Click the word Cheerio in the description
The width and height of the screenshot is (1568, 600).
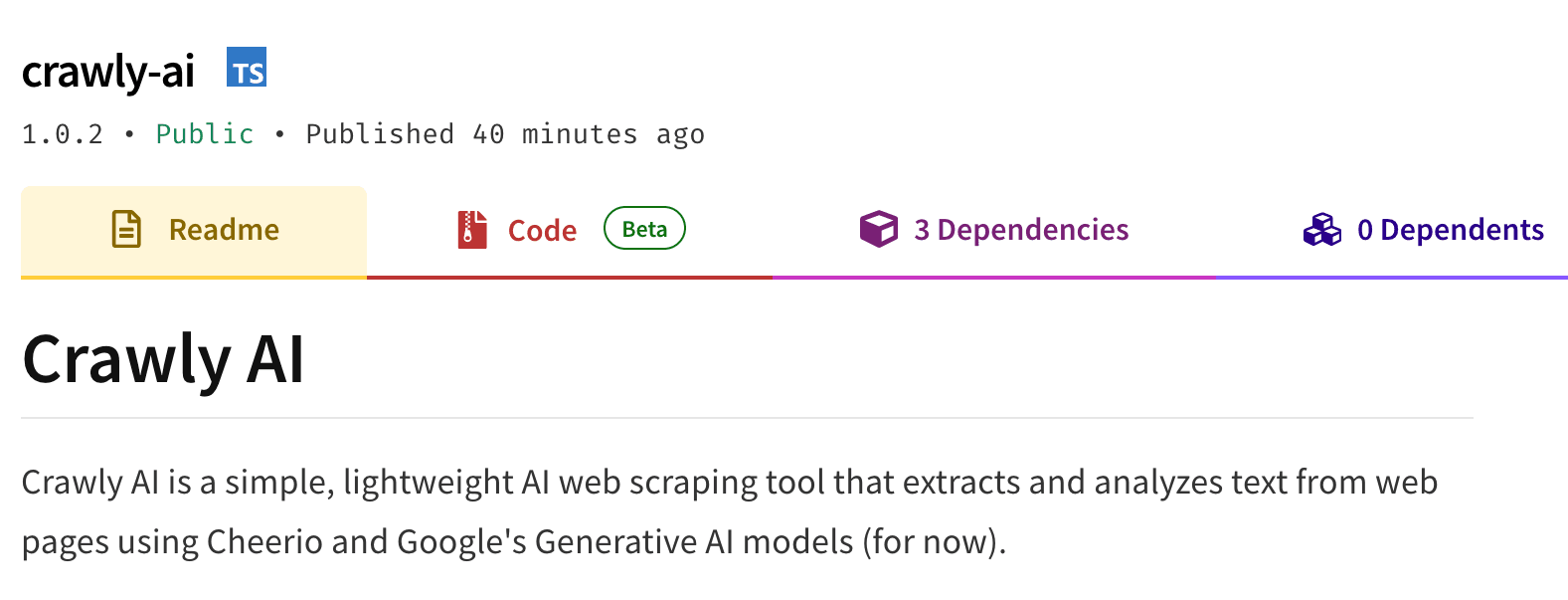[265, 542]
